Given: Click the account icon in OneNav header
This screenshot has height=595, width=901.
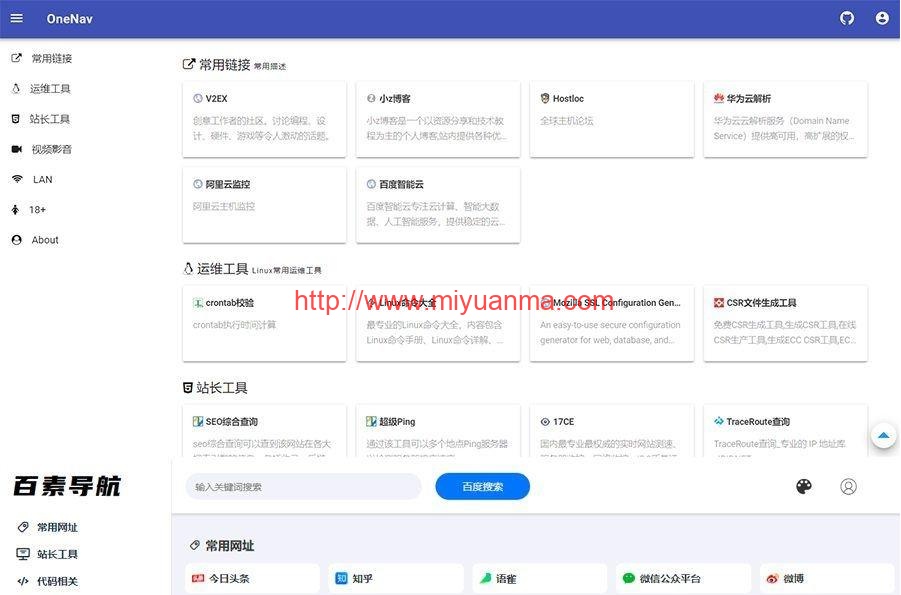Looking at the screenshot, I should point(882,18).
